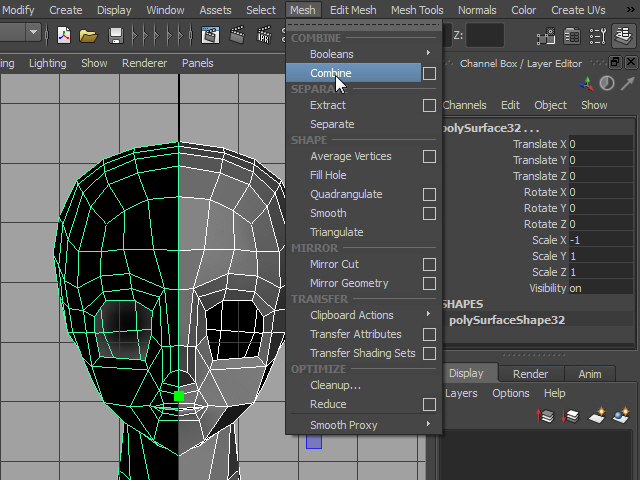The height and width of the screenshot is (480, 640).
Task: Open Quadrangulate options box
Action: (429, 194)
